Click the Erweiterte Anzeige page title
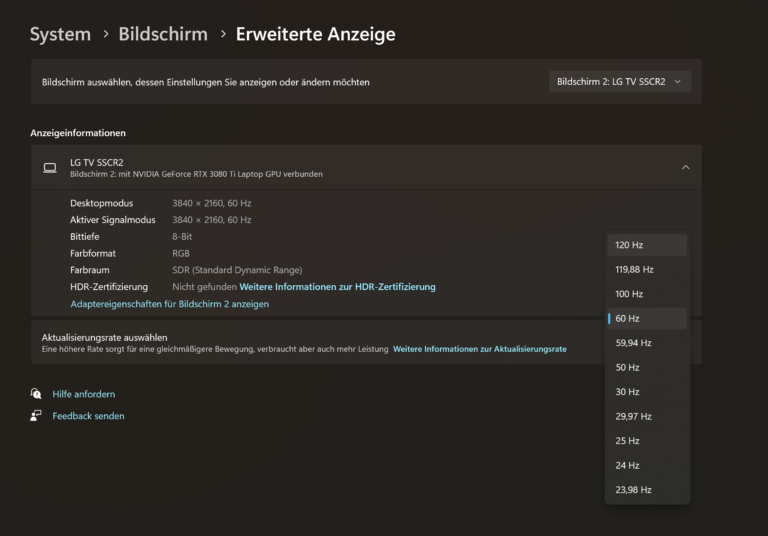Screen dimensions: 768x536 [315, 34]
